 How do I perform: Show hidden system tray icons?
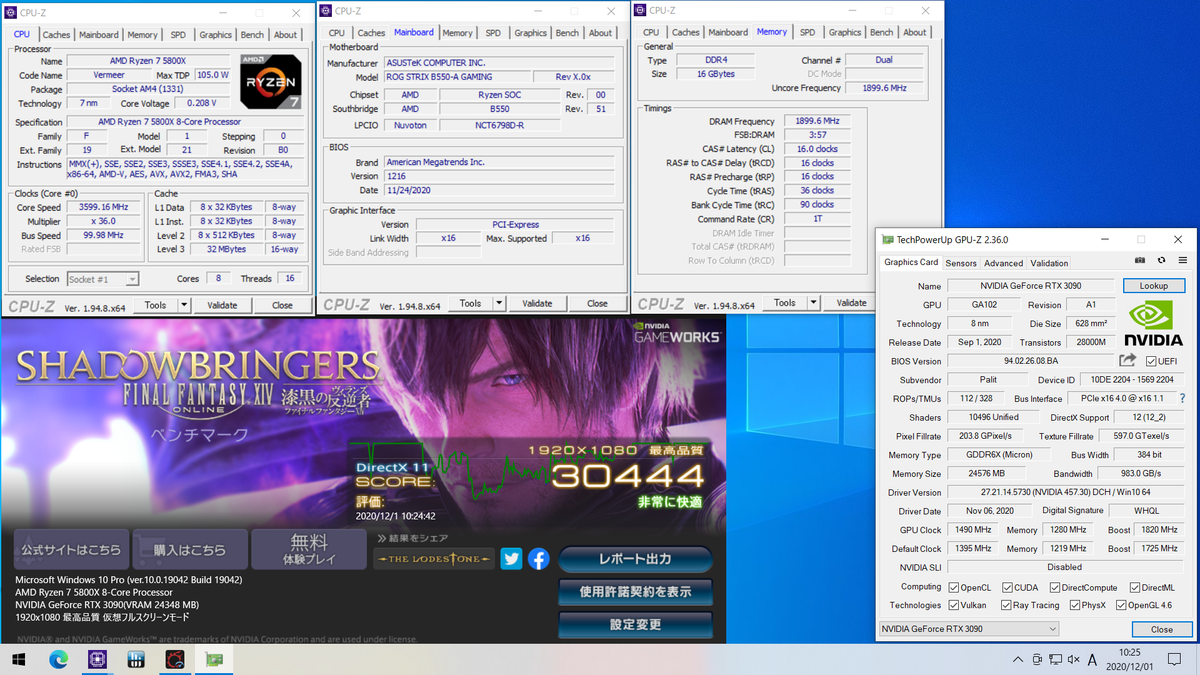coord(1018,660)
